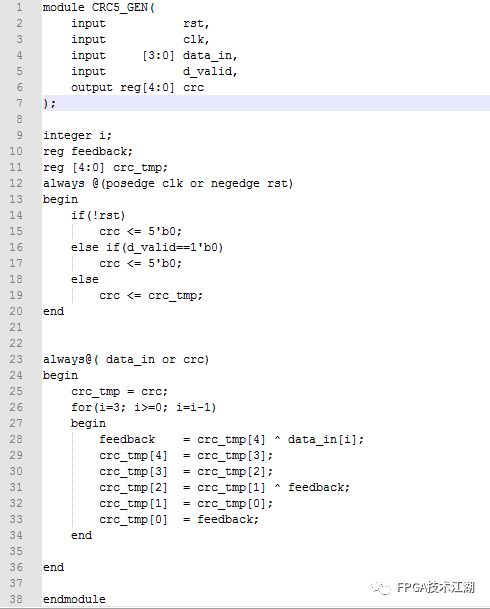Screen dimensions: 490x609
Task: Click the always@(data_in or crc) line
Action: pos(126,359)
